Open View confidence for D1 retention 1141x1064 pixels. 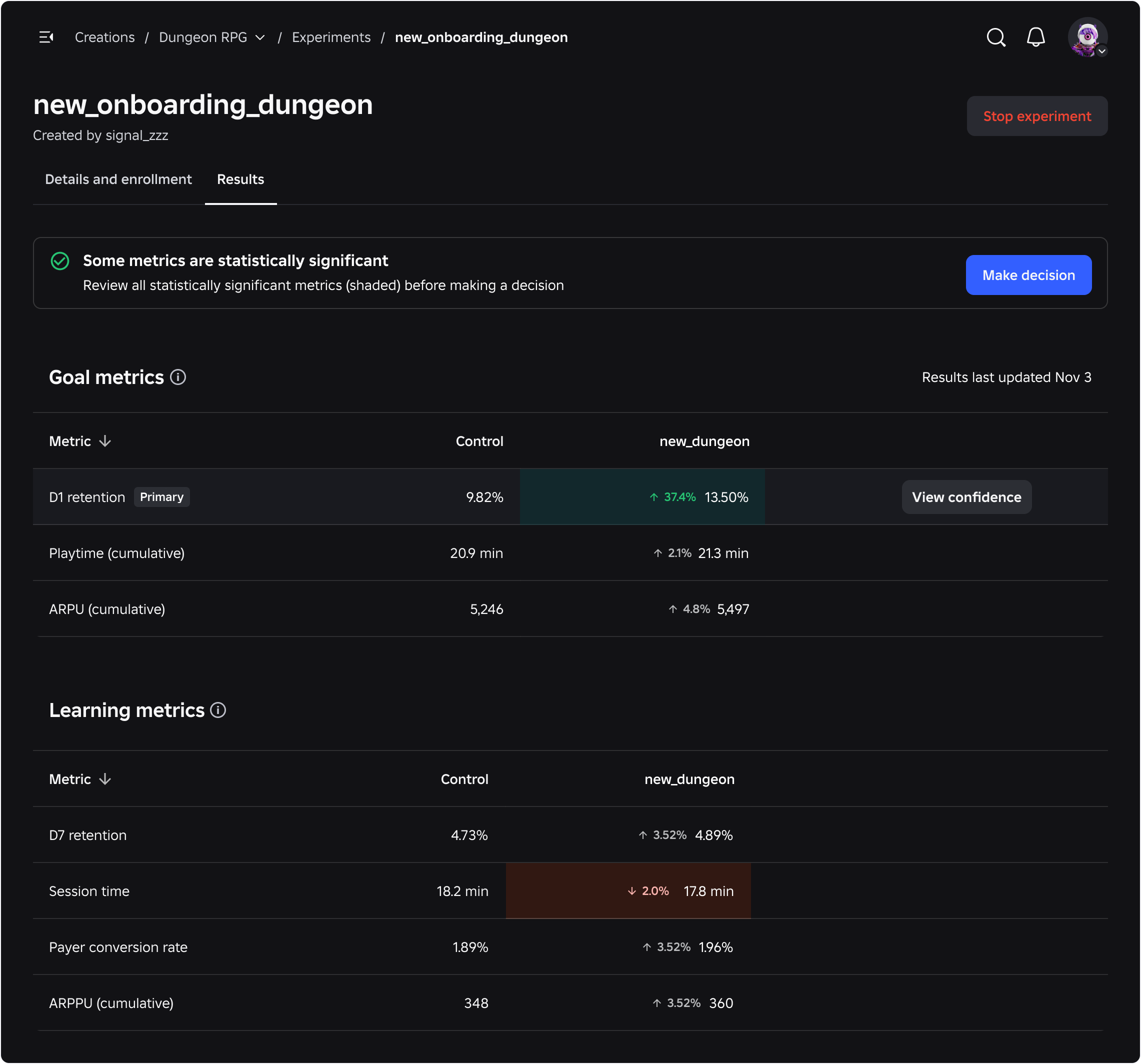pyautogui.click(x=966, y=497)
